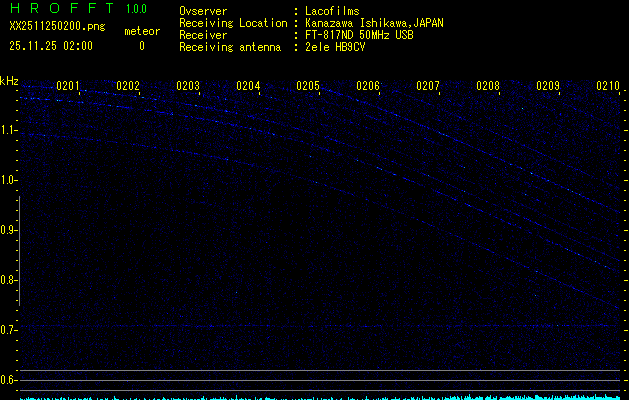The height and width of the screenshot is (400, 629).
Task: Click the 0209 time marker
Action: click(x=548, y=86)
